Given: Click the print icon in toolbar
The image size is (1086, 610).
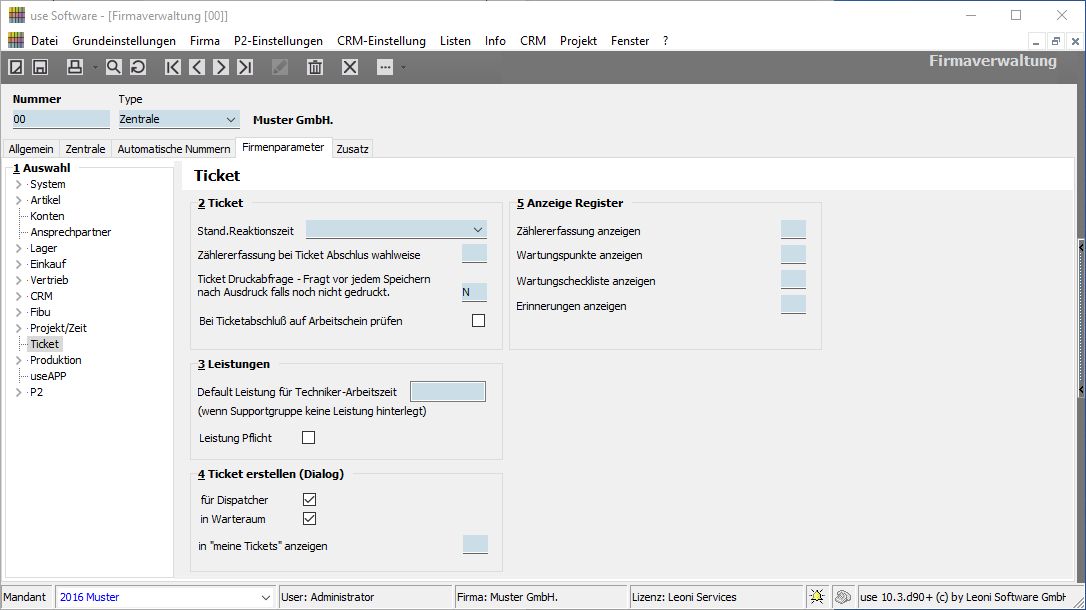Looking at the screenshot, I should click(74, 67).
